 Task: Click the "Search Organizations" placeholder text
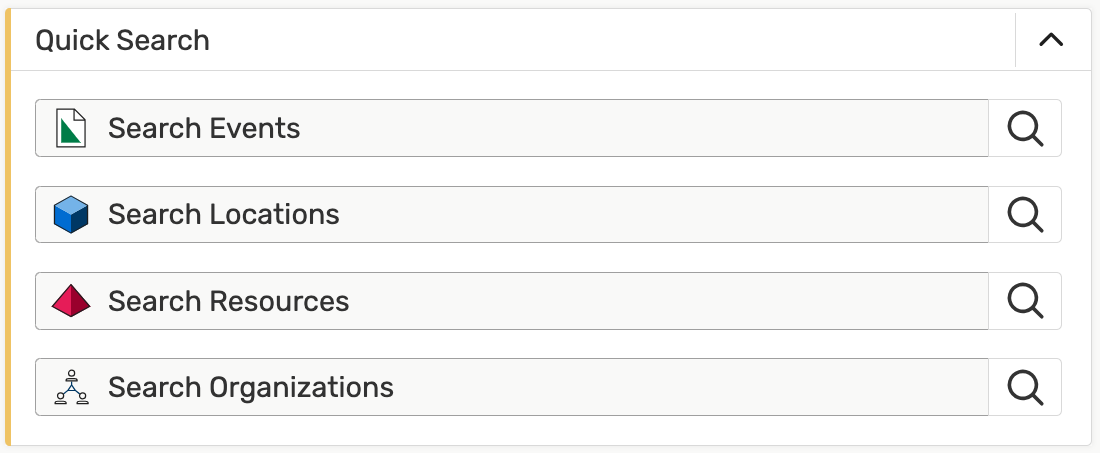[251, 387]
